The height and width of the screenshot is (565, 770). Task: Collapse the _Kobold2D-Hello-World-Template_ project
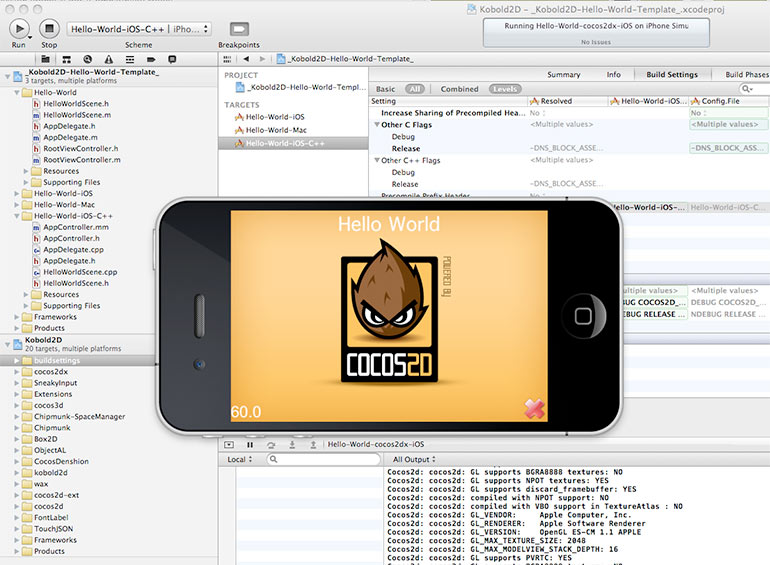(x=7, y=76)
